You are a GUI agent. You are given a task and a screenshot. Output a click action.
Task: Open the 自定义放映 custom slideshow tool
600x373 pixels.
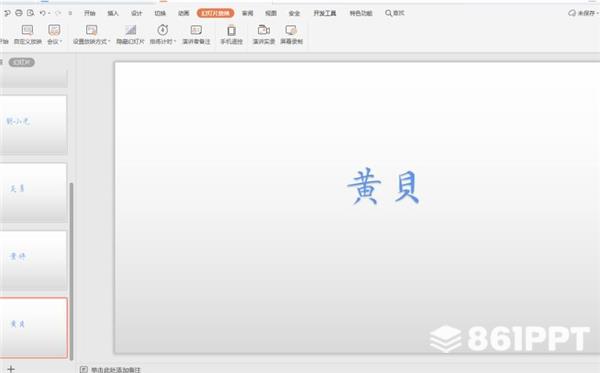point(28,34)
